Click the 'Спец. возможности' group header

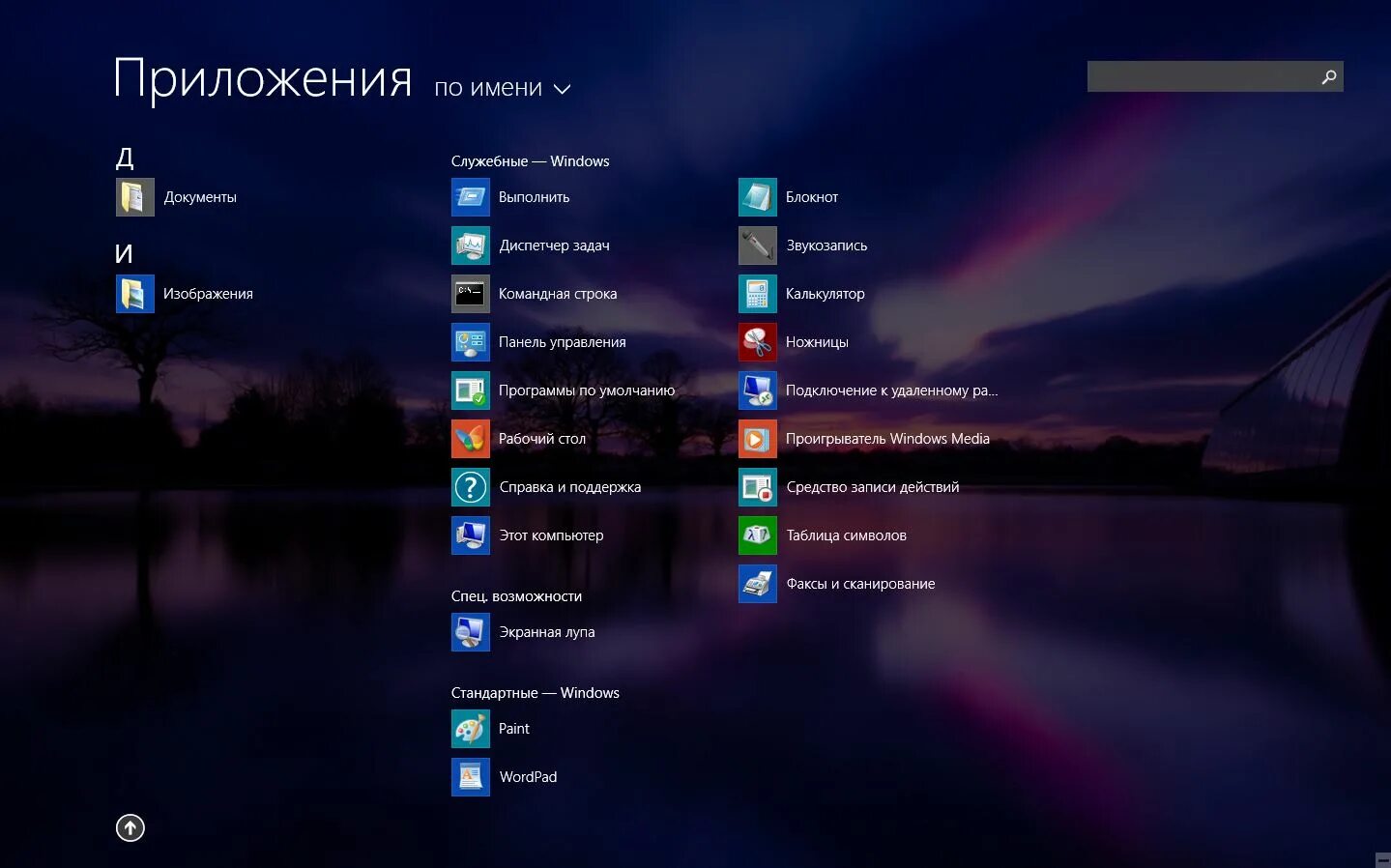pyautogui.click(x=516, y=596)
